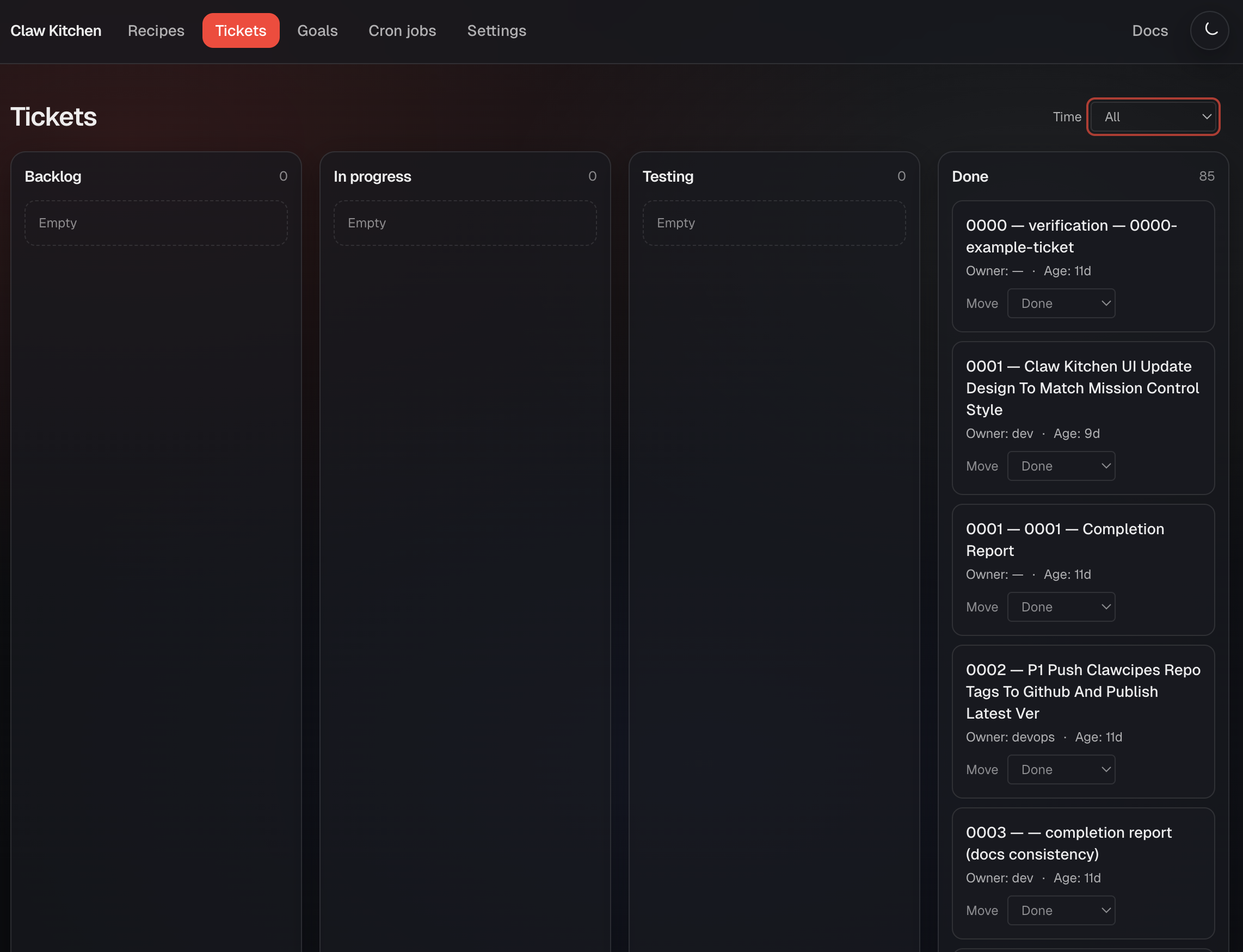This screenshot has height=952, width=1243.
Task: Open the P1 Push Clawcipes Repo ticket
Action: click(1082, 691)
